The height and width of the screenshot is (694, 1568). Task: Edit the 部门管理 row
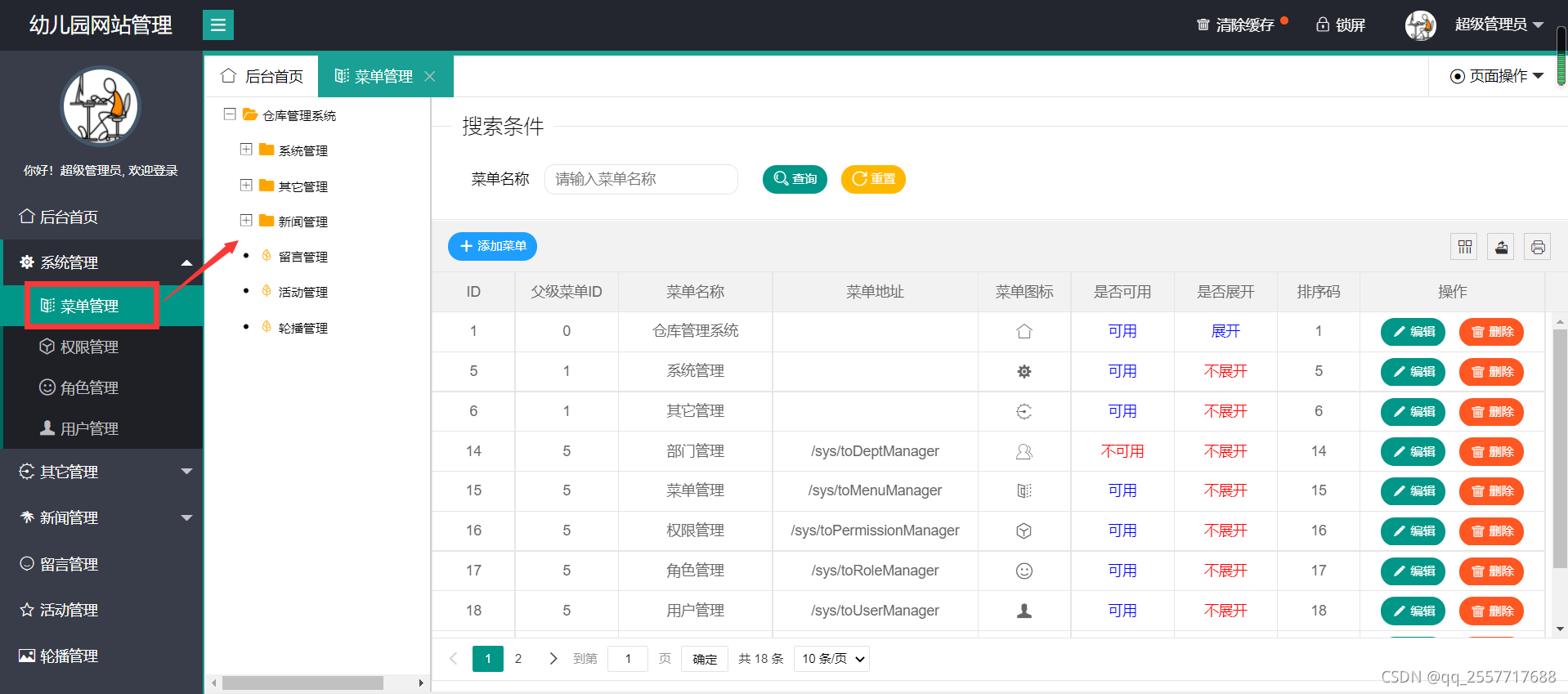point(1413,452)
